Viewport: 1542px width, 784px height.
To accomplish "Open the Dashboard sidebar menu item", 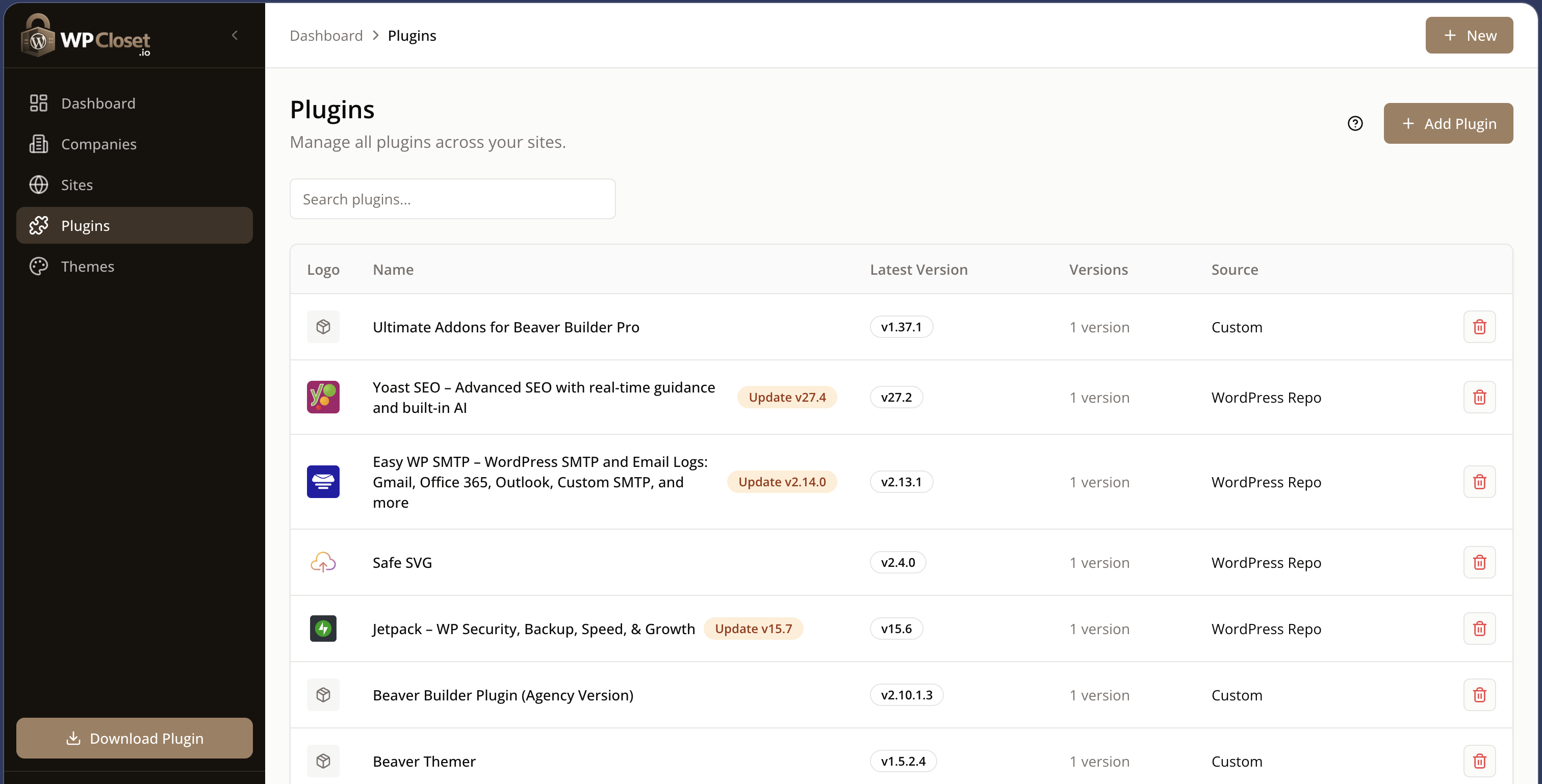I will 98,103.
